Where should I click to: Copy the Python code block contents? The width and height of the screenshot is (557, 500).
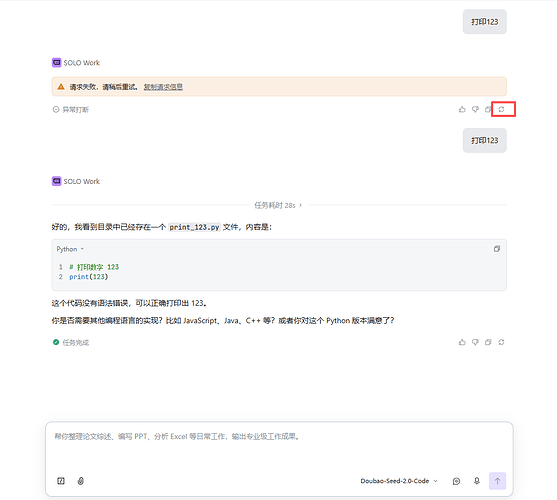(x=497, y=249)
